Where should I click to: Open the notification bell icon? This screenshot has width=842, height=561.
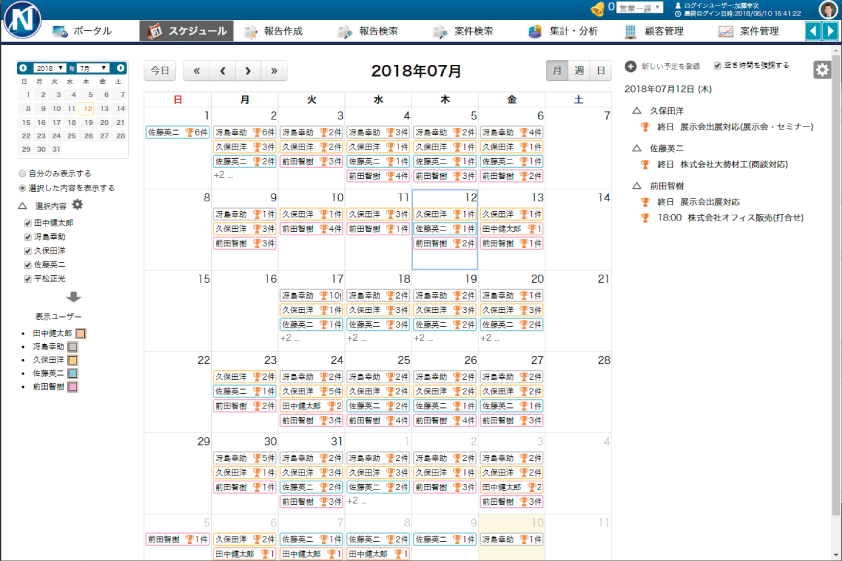[x=598, y=9]
